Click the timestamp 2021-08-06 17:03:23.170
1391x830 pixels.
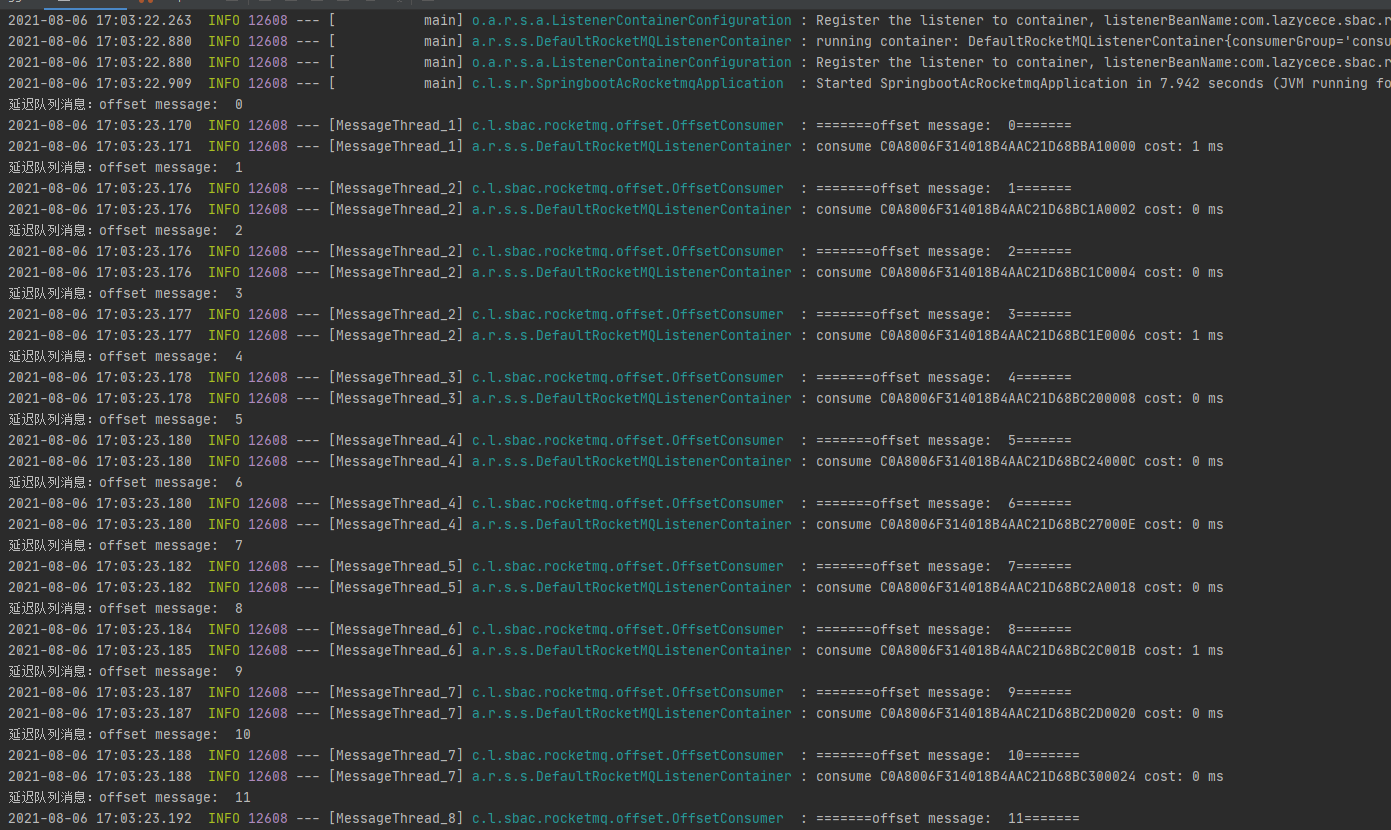[100, 125]
